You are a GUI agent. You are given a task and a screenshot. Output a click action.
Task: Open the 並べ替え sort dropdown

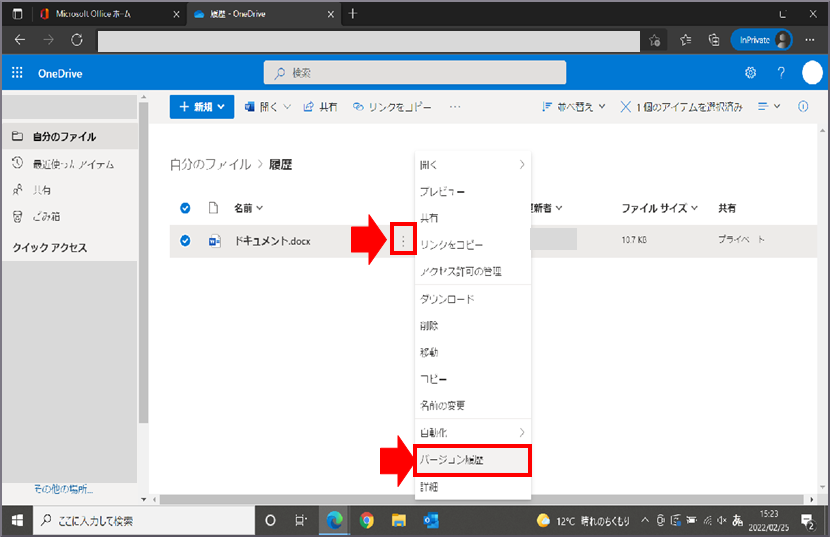[574, 106]
